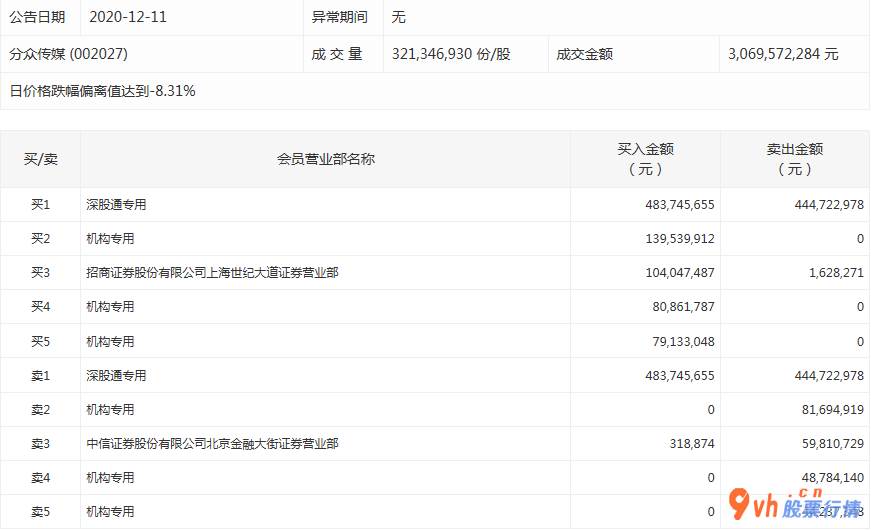Click the turnover value 3,069,572,284 元
Viewport: 871px width, 530px height.
[x=783, y=54]
